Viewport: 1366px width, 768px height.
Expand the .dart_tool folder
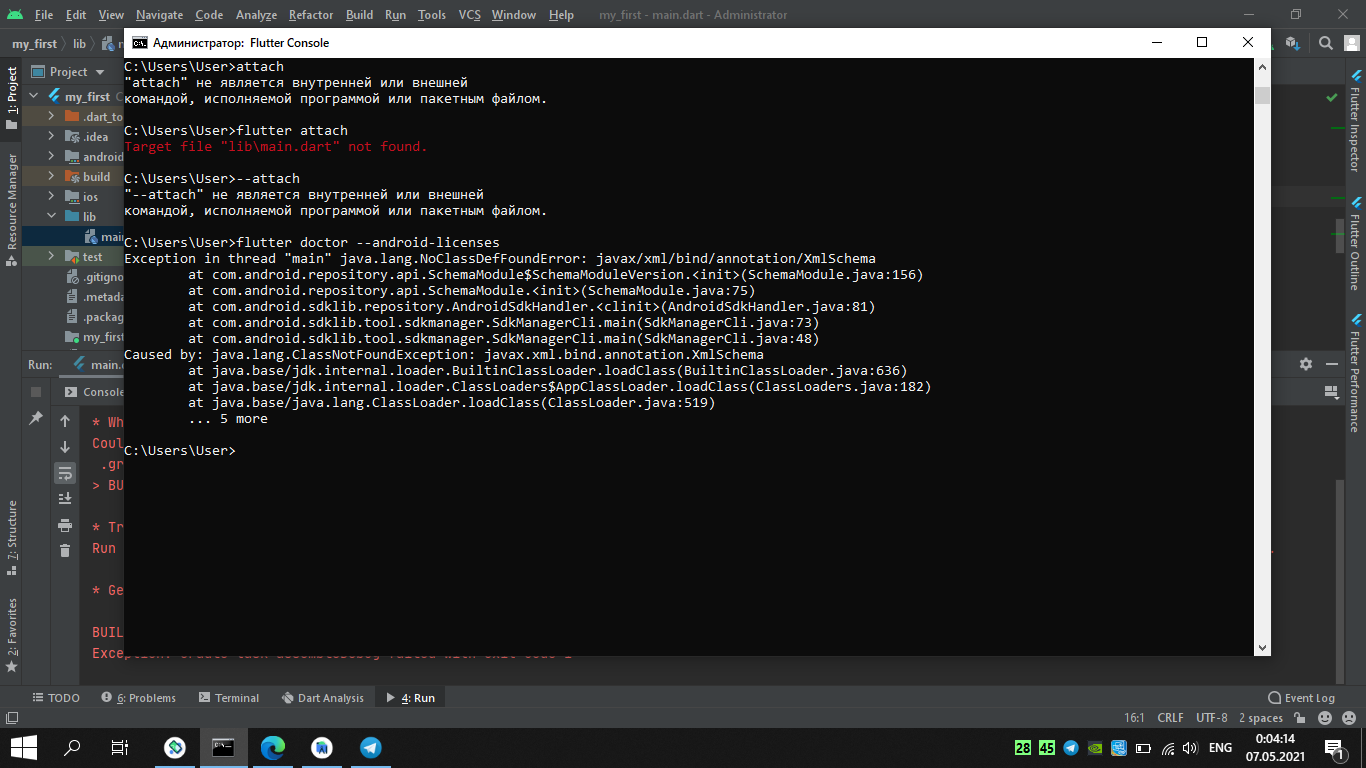click(x=51, y=117)
